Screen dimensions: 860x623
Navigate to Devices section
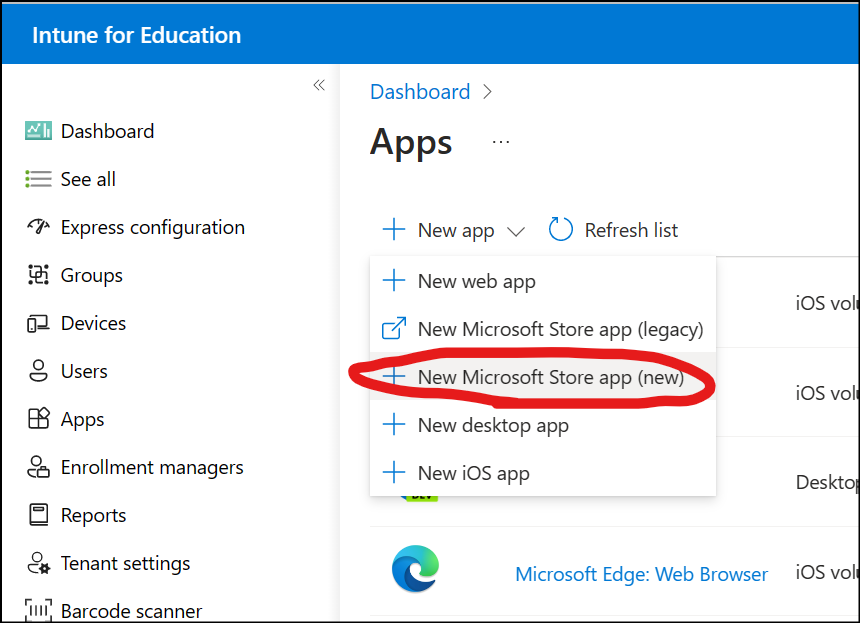click(93, 323)
